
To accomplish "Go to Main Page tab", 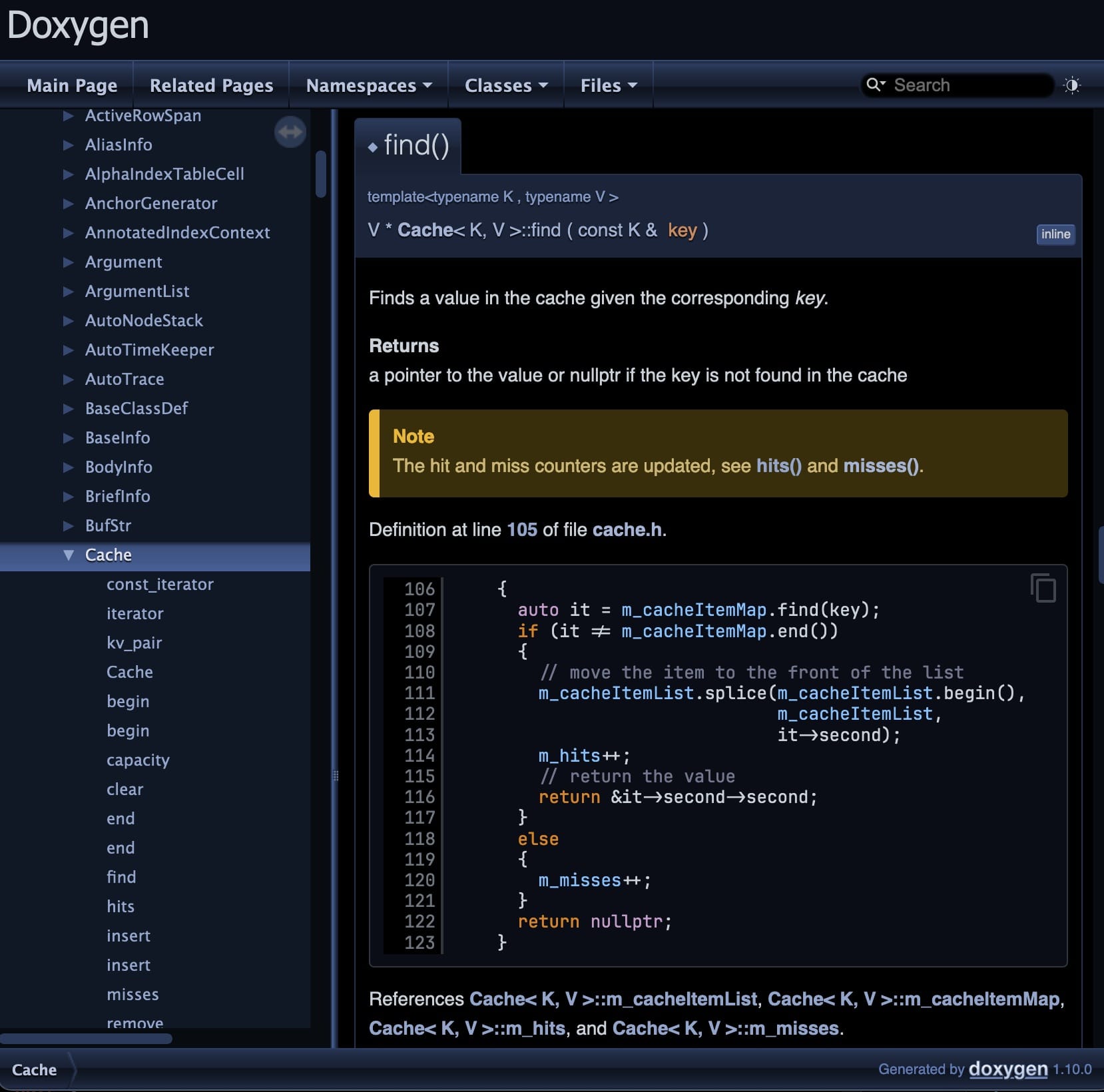I will click(x=72, y=85).
